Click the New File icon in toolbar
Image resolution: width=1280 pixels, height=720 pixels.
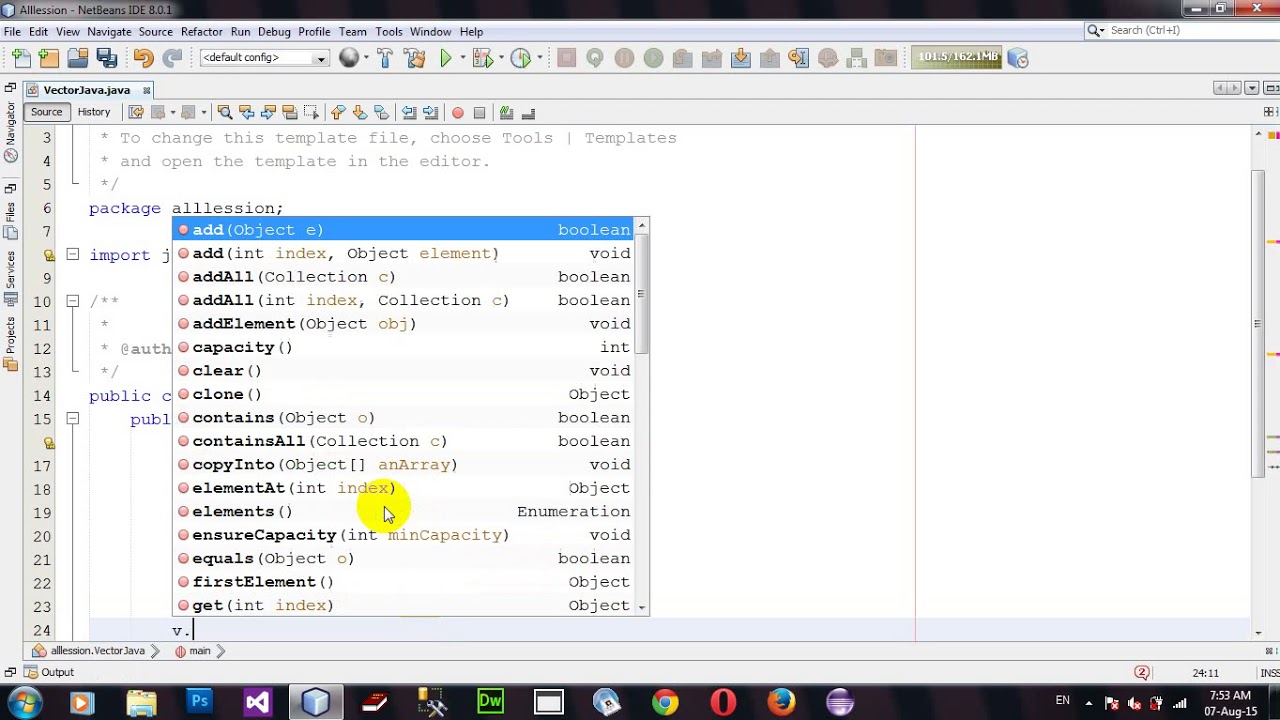pos(22,58)
